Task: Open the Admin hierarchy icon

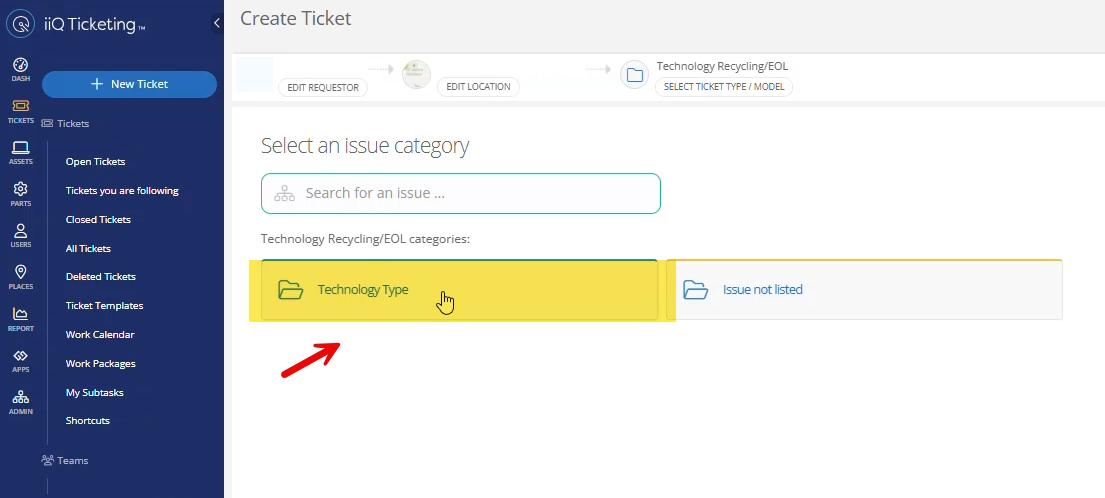Action: click(20, 401)
